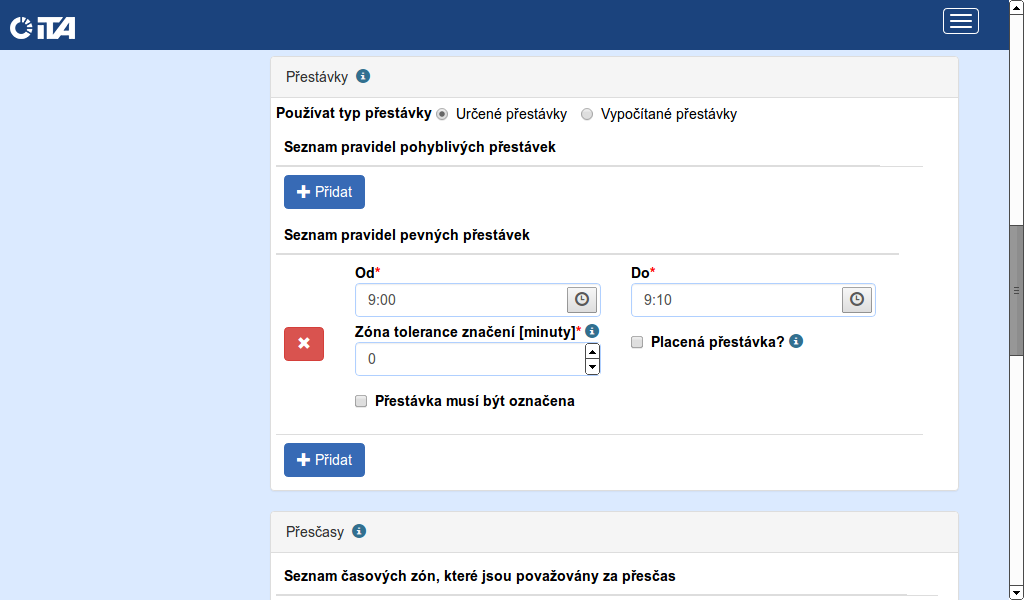
Task: Open time picker clock for Od field
Action: (582, 299)
